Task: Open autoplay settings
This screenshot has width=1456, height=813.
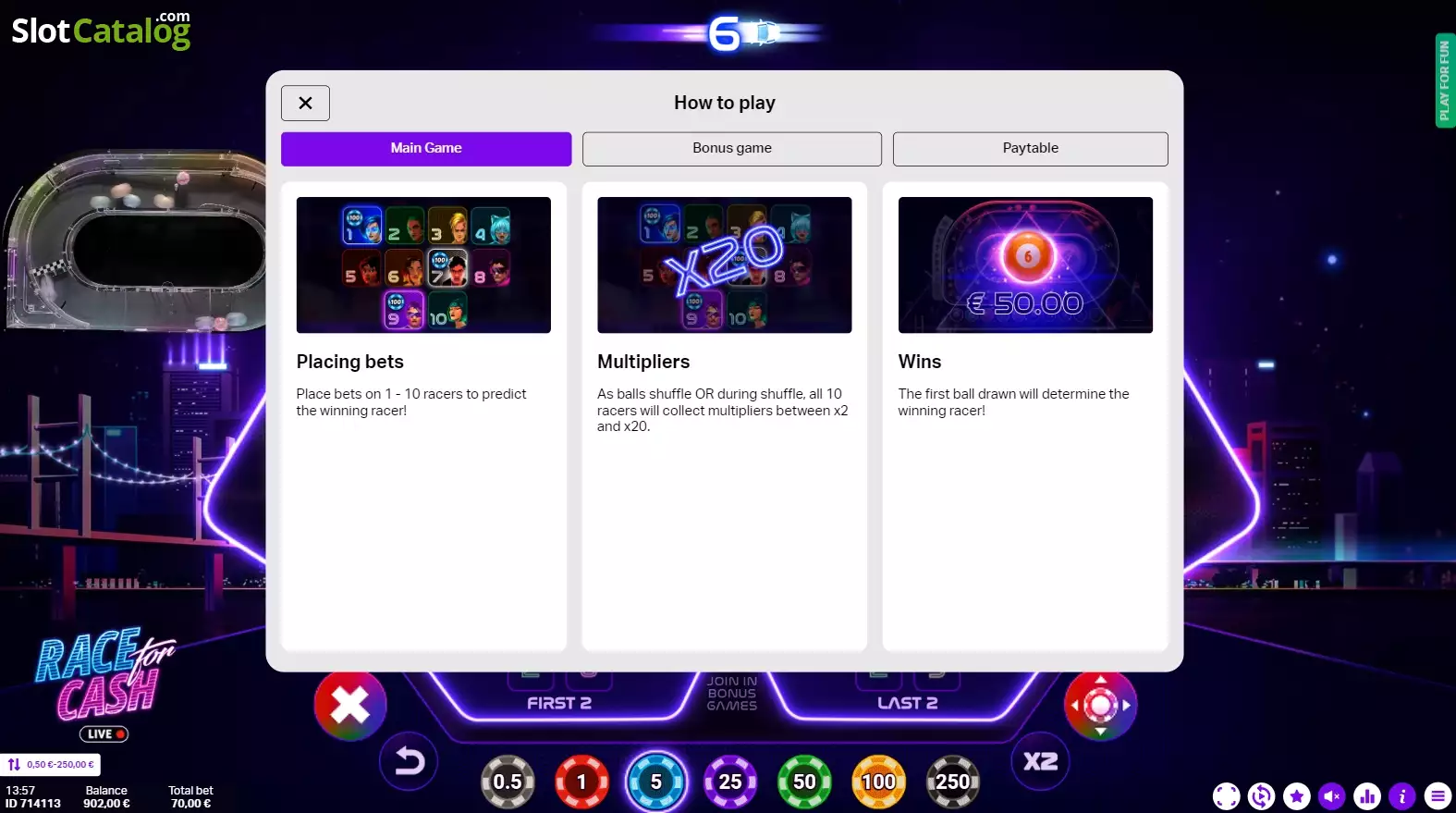Action: (x=1262, y=795)
